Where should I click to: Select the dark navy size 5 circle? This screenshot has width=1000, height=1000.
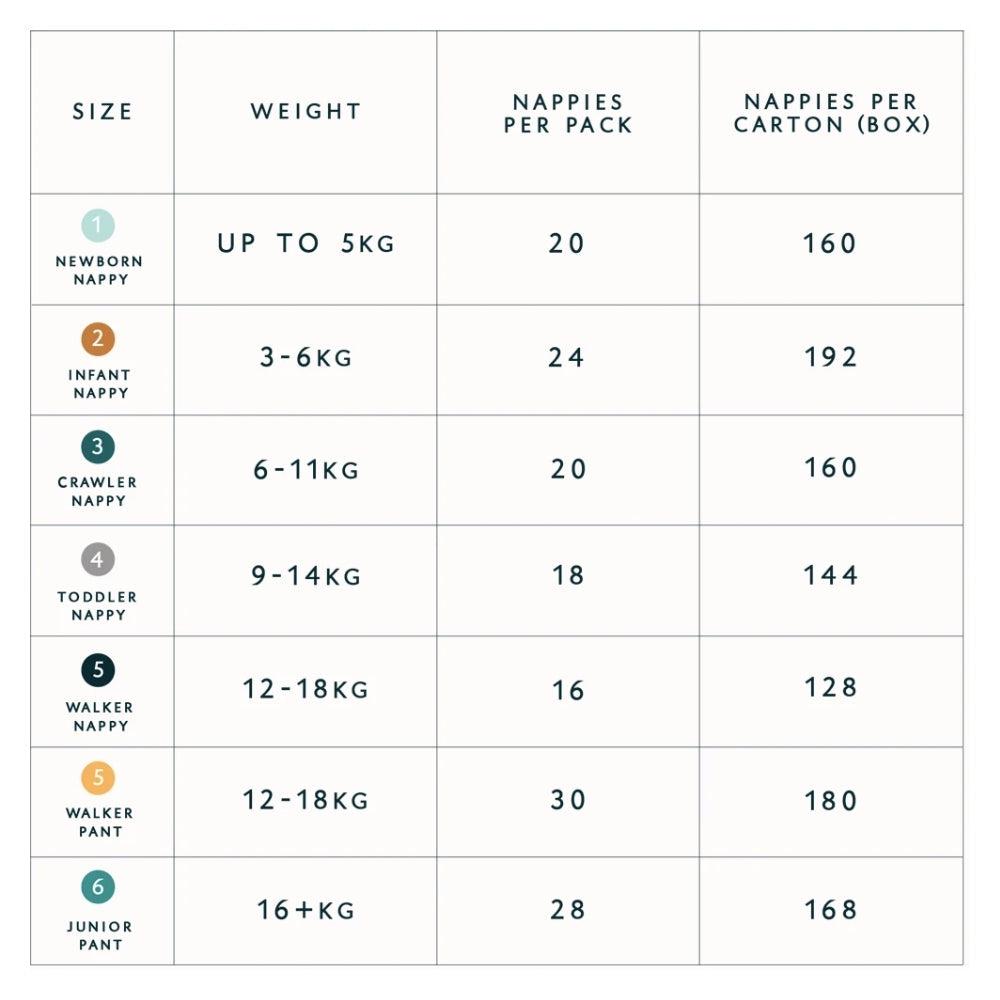pos(98,670)
